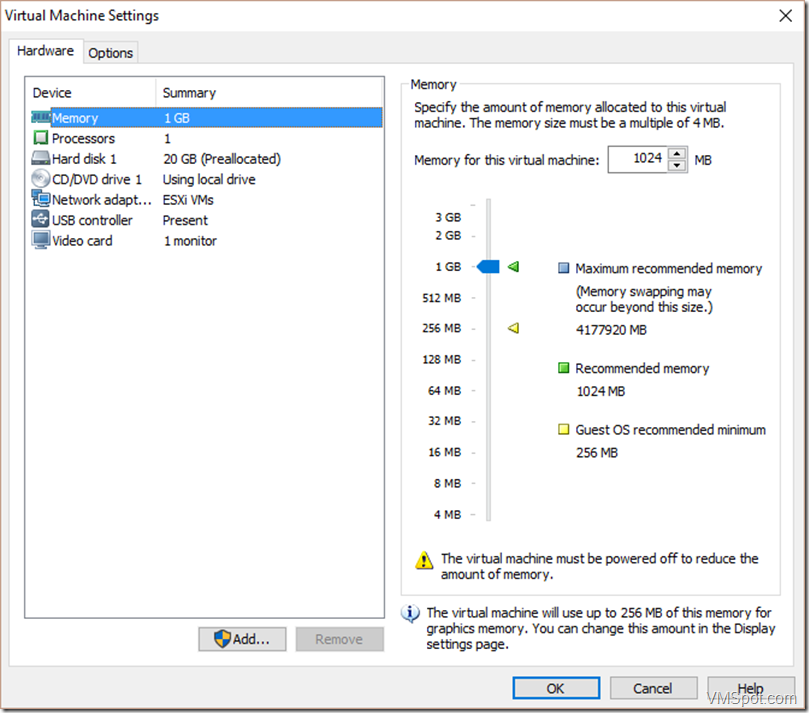Increase memory with the up spinner arrow
The width and height of the screenshot is (809, 713).
676,154
